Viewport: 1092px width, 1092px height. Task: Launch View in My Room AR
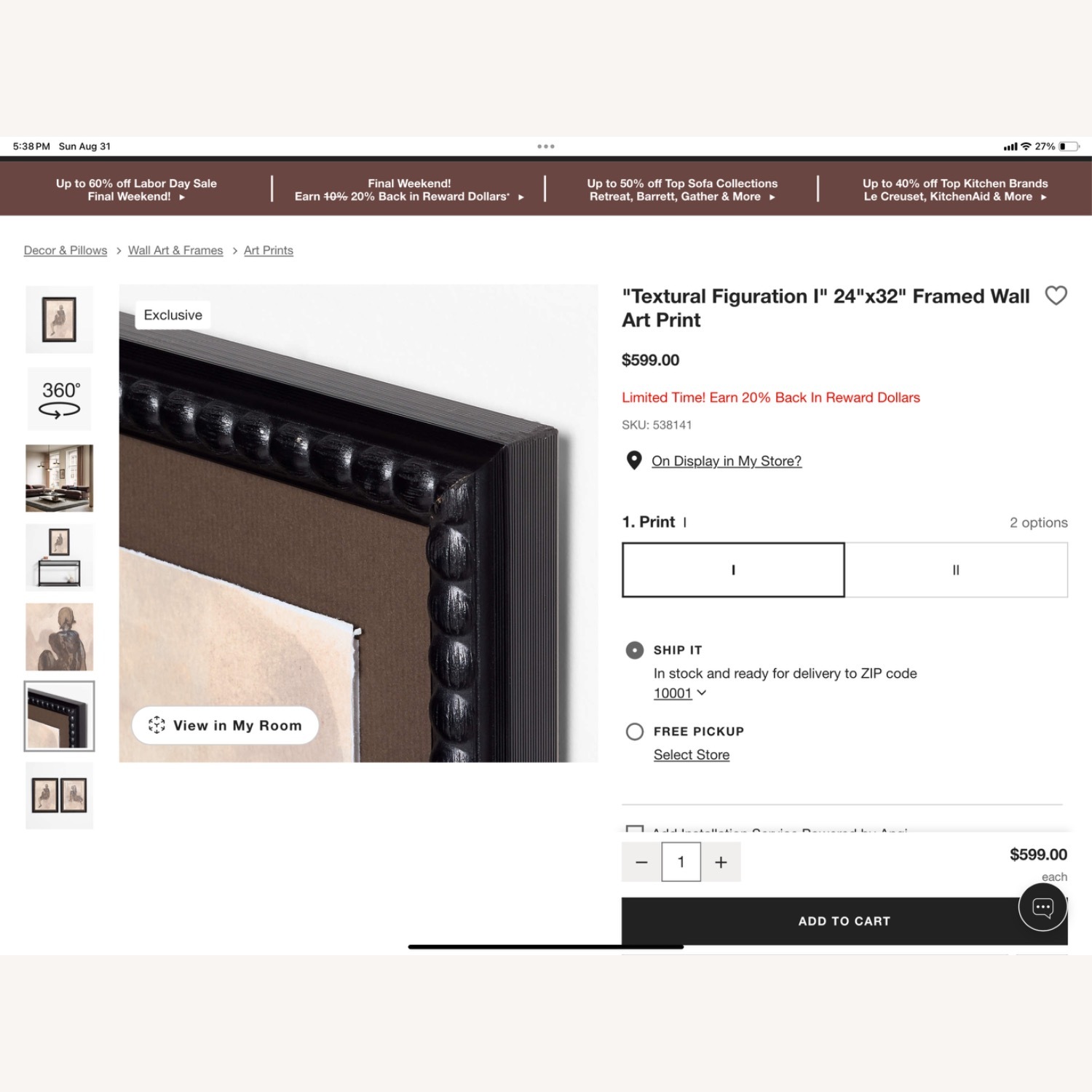click(x=225, y=725)
